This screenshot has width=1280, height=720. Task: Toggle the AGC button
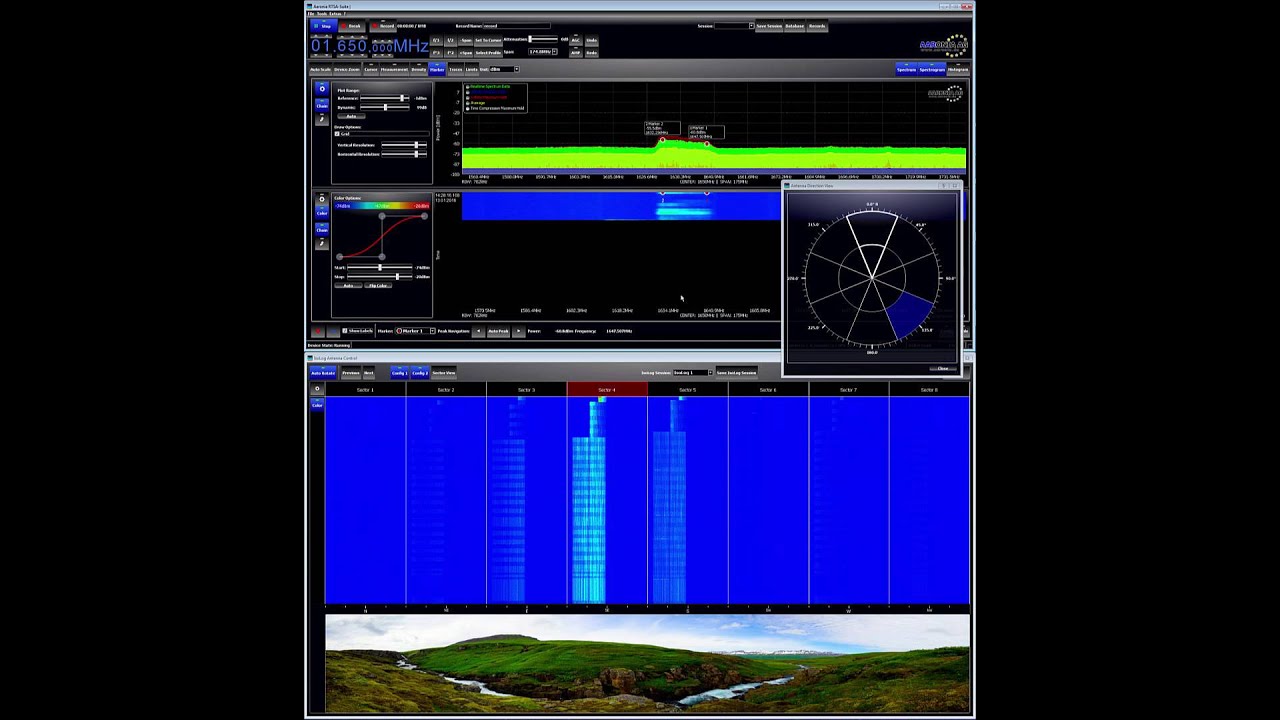tap(575, 40)
